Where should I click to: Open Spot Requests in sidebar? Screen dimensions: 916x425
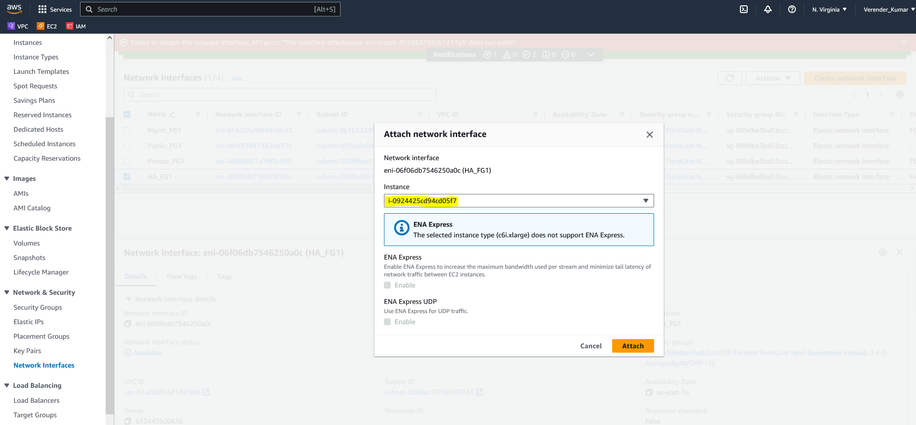(35, 86)
